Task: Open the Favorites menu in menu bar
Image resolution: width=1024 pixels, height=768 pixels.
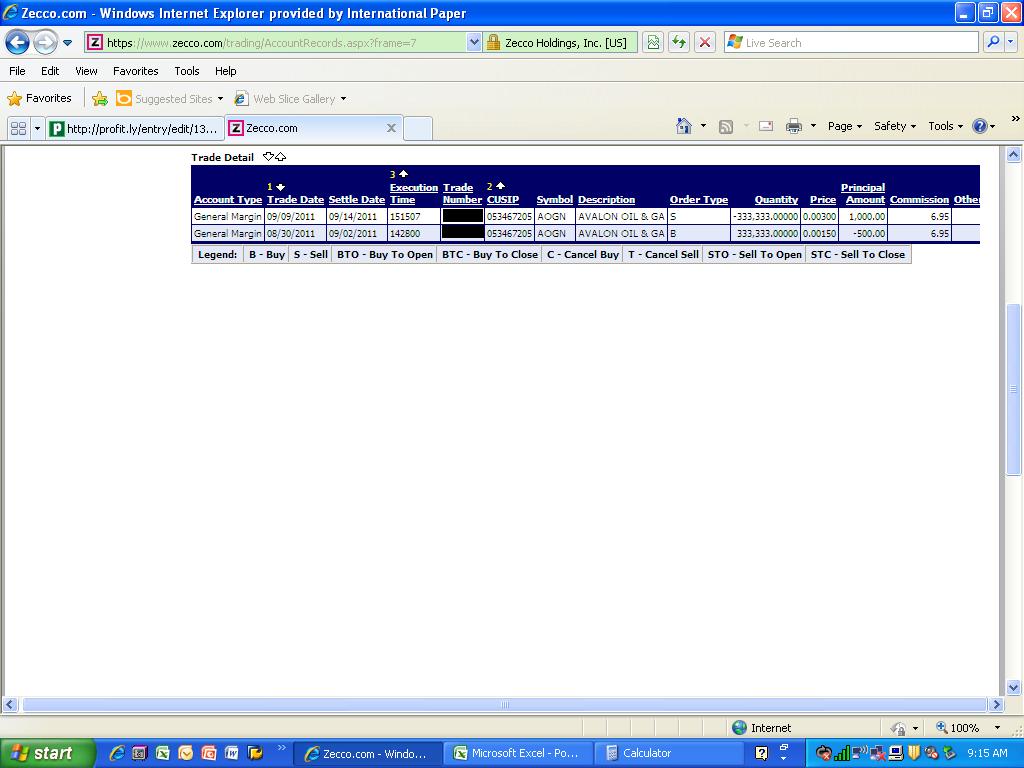Action: pyautogui.click(x=135, y=71)
